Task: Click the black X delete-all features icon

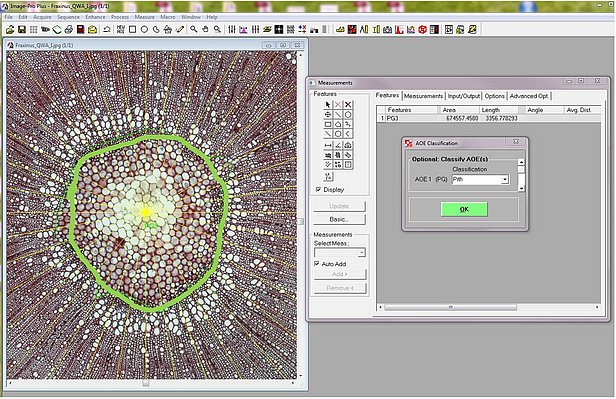Action: 348,104
